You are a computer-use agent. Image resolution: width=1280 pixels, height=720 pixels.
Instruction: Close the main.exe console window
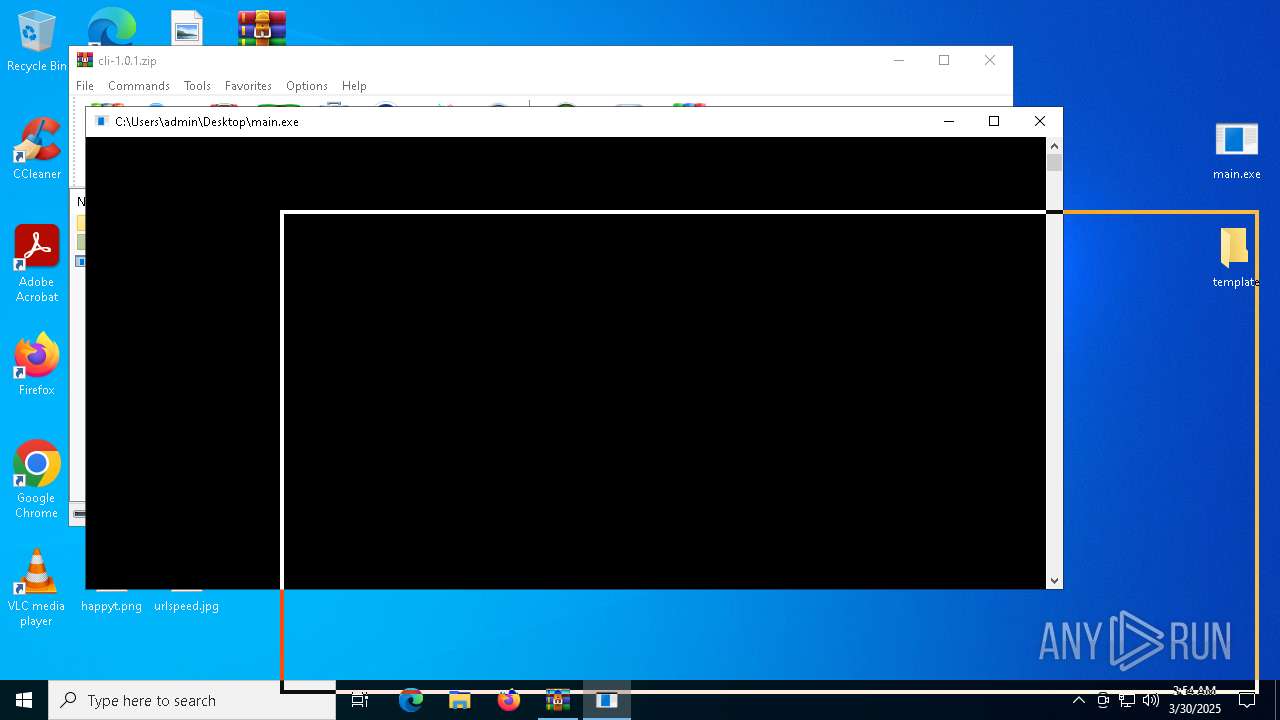point(1040,121)
